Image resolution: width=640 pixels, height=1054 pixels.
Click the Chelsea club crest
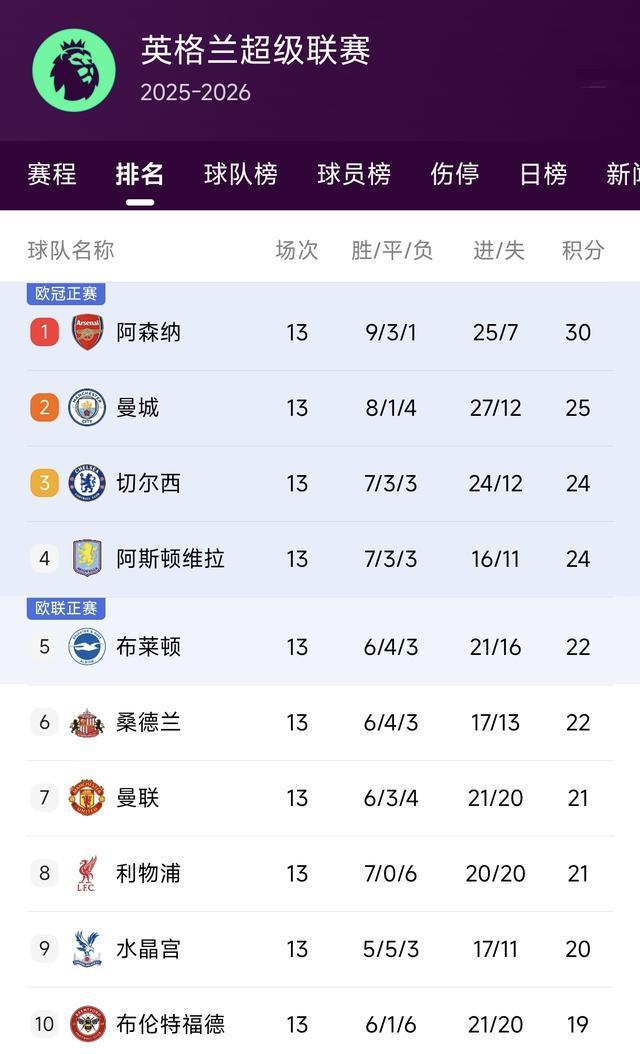(x=86, y=483)
